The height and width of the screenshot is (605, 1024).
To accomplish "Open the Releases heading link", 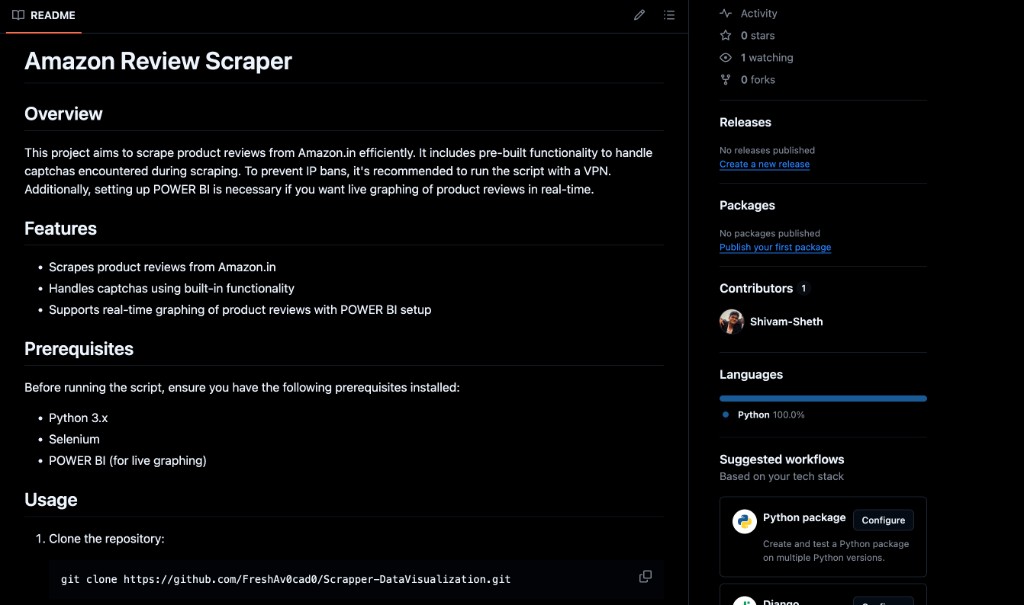I will tap(745, 122).
